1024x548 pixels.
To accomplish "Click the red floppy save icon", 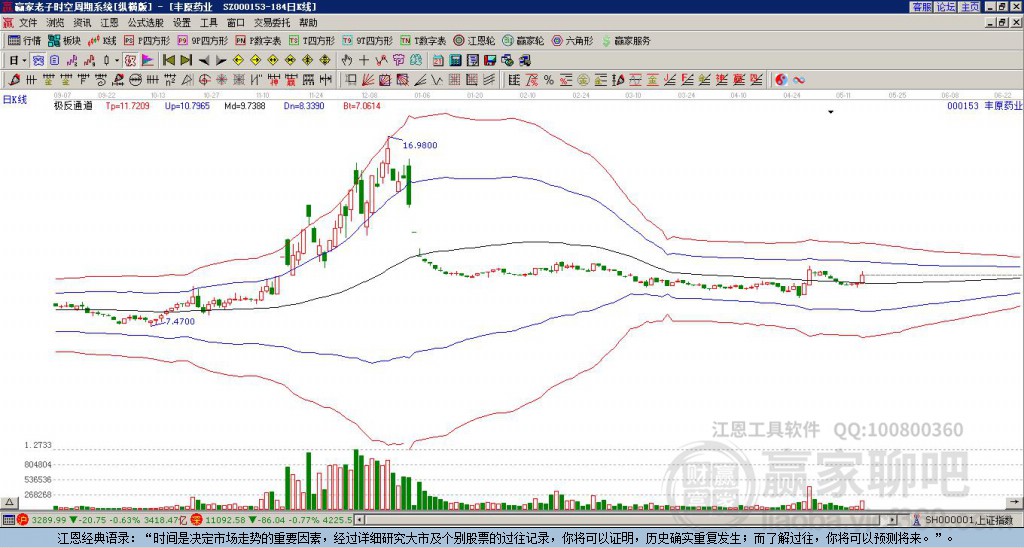I will coord(490,61).
